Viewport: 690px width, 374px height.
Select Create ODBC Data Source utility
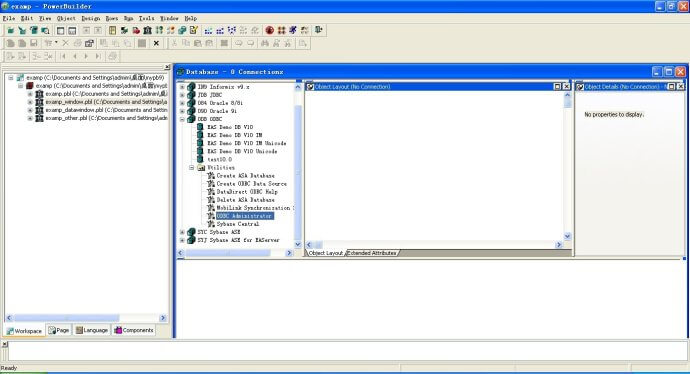251,183
